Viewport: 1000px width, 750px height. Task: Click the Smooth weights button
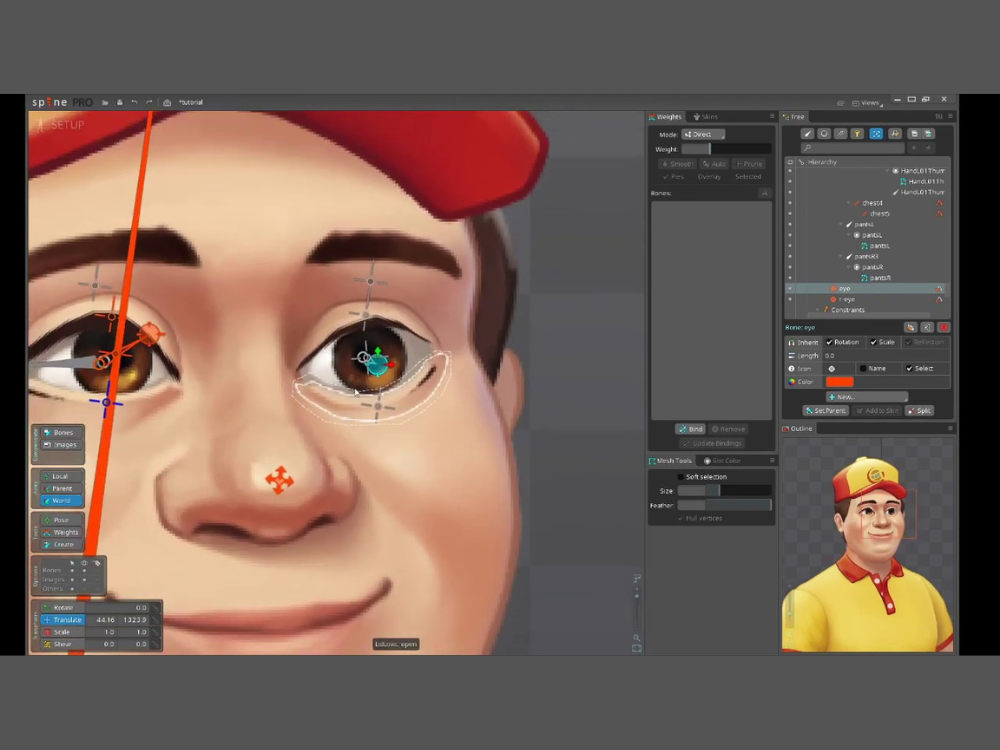coord(677,164)
